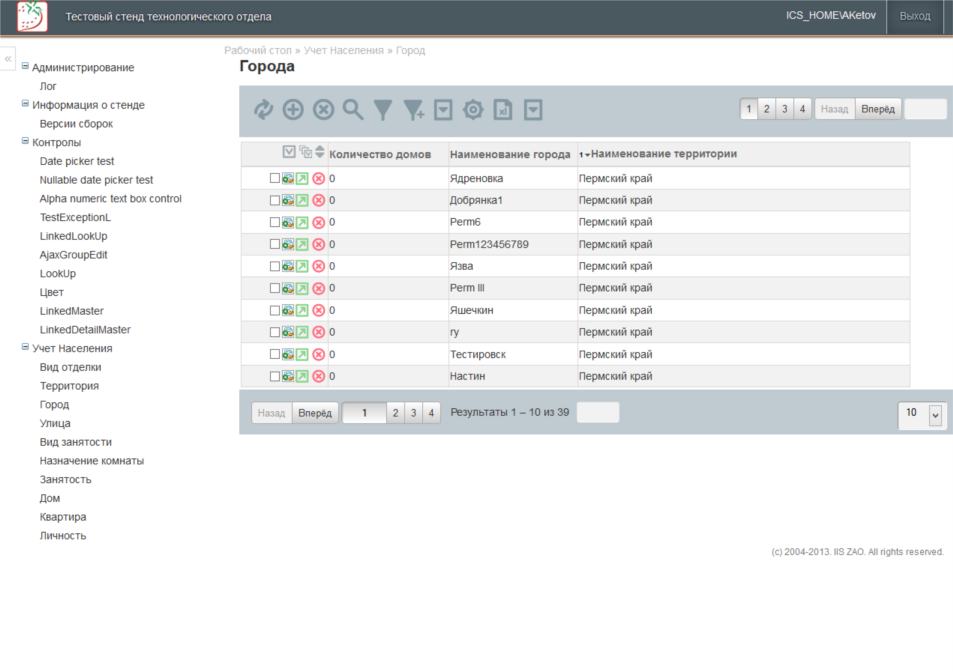Screen dimensions: 953x672
Task: Delete the Ядреновка row
Action: 318,179
